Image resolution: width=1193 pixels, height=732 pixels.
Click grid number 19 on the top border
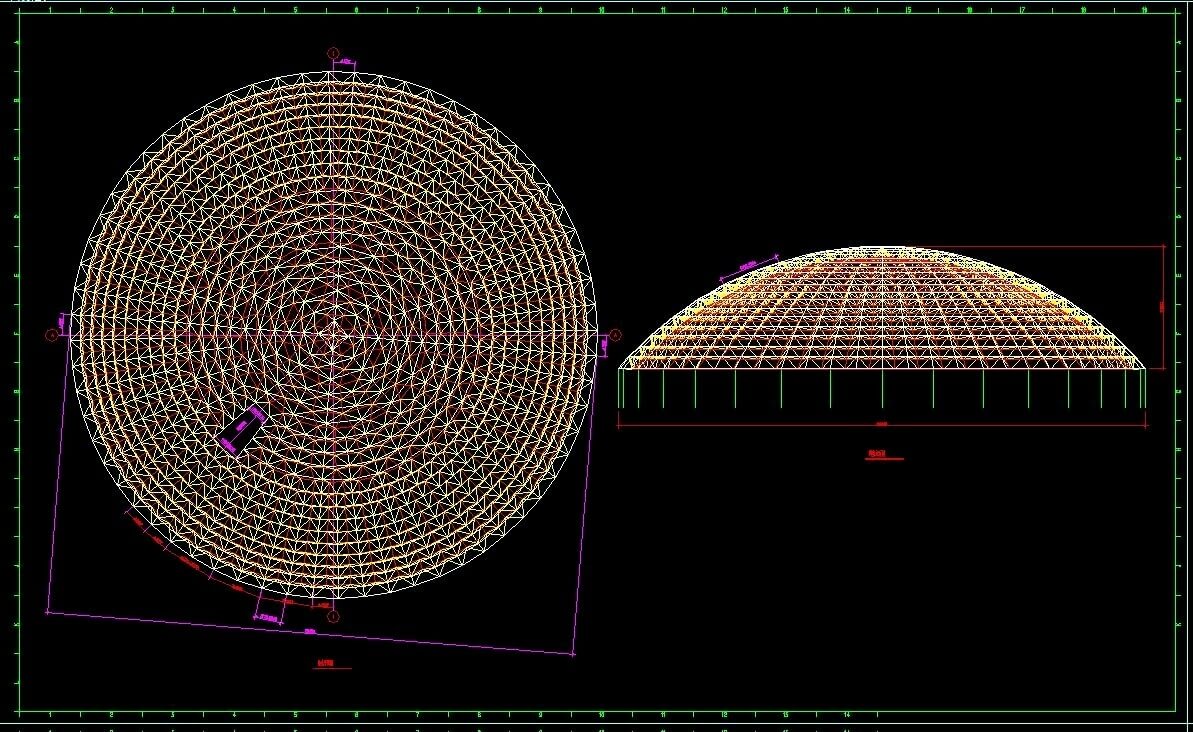1144,10
